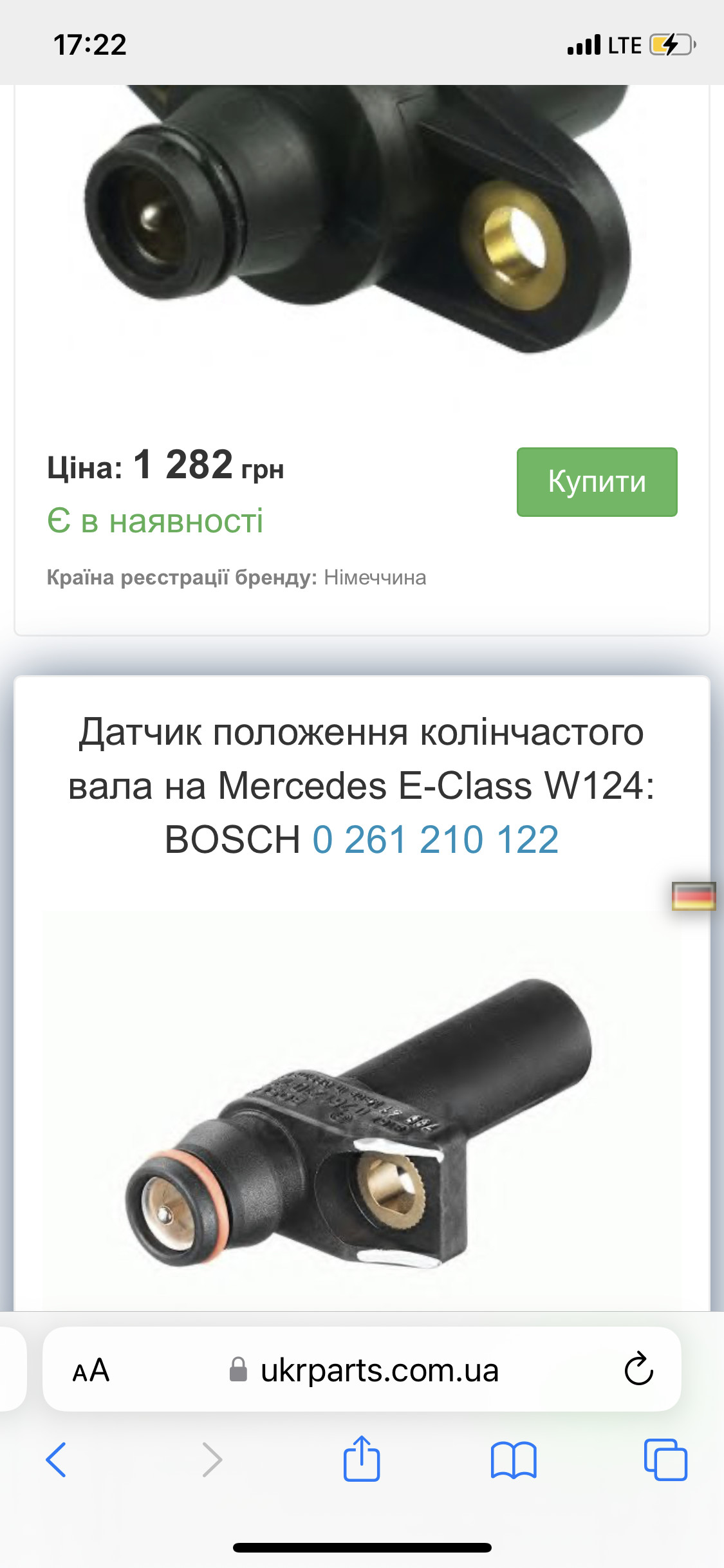Open the Share sheet icon
The image size is (724, 1568).
click(x=362, y=1458)
